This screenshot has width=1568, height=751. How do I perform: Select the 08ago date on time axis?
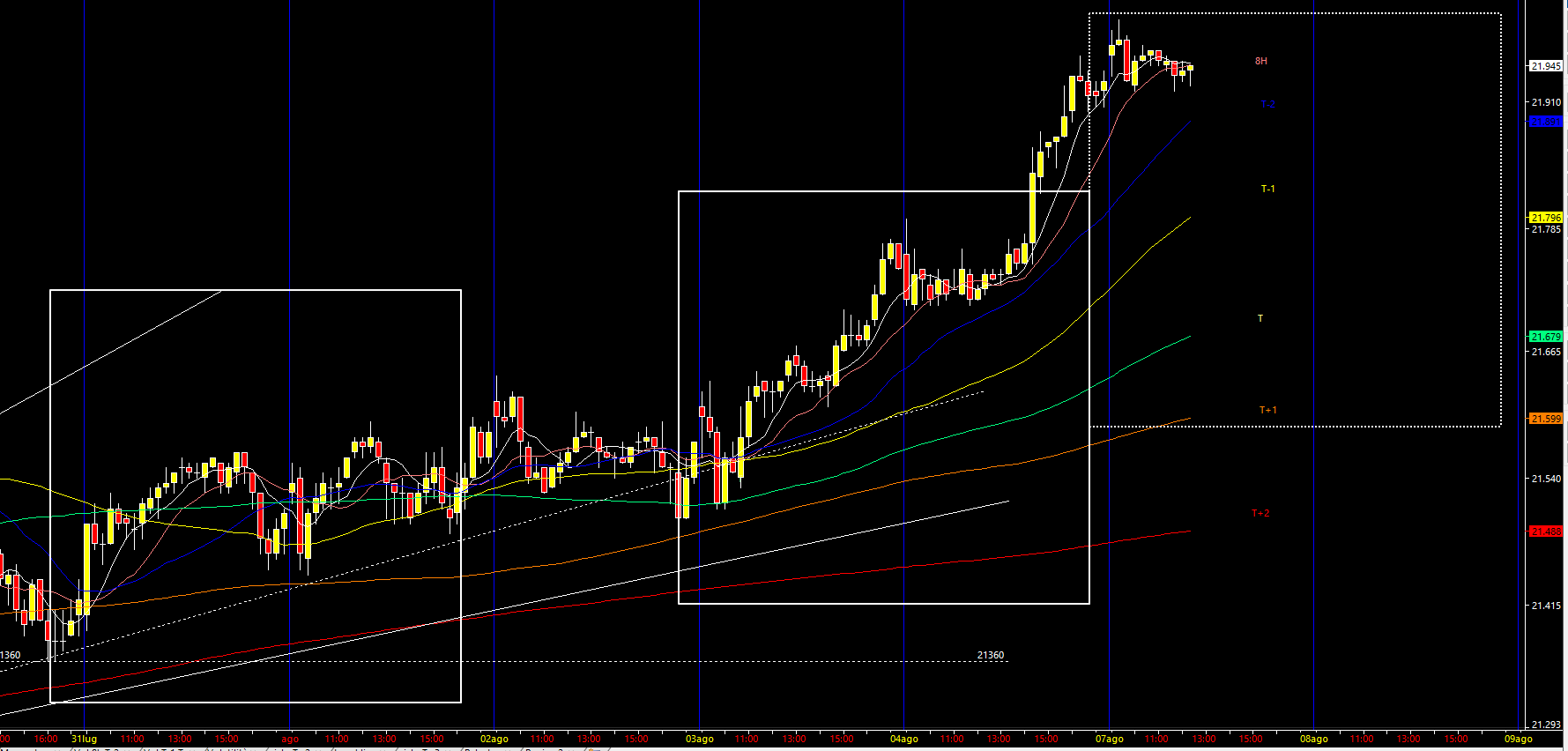[1314, 739]
